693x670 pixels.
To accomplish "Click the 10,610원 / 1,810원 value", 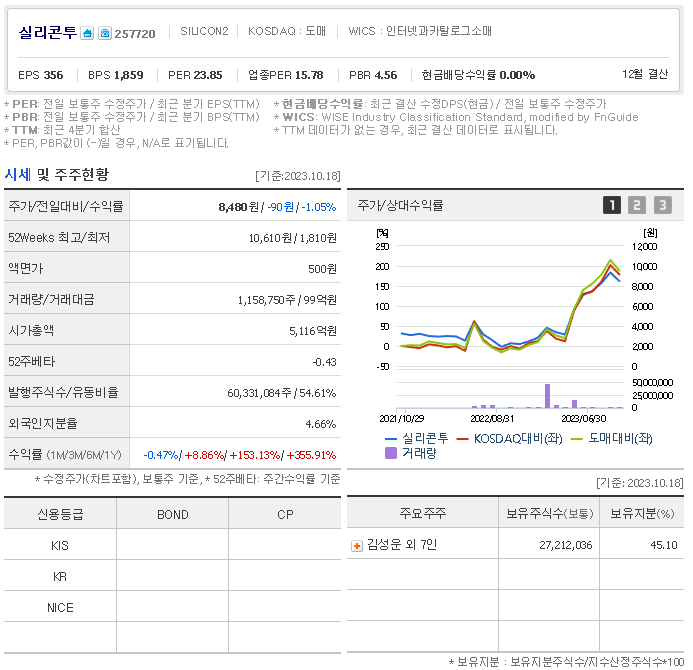I will coord(293,238).
